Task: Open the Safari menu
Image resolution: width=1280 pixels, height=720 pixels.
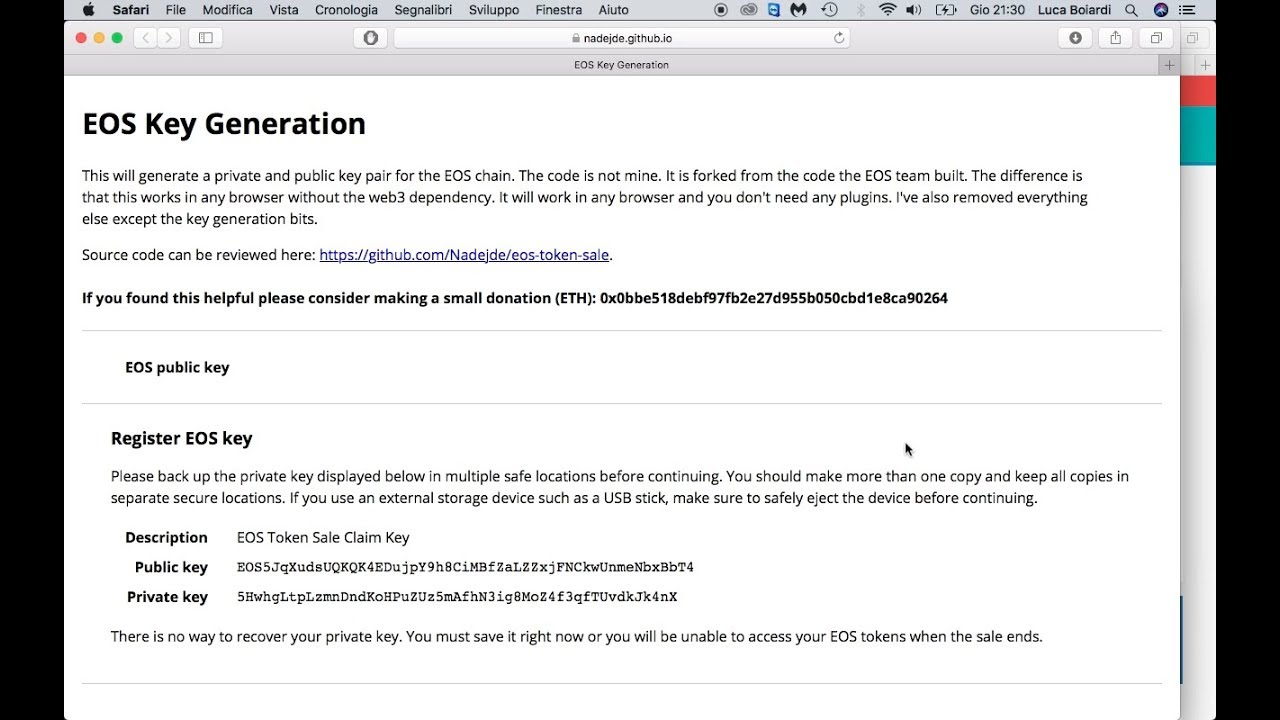Action: [131, 10]
